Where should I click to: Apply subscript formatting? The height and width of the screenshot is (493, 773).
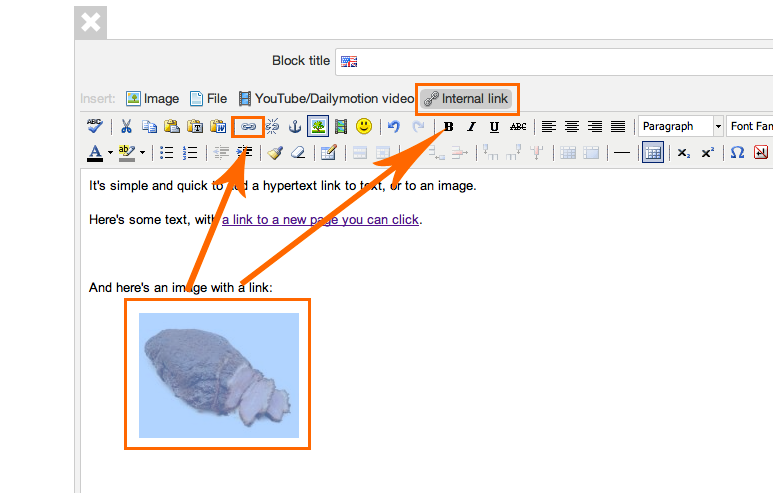tap(683, 153)
